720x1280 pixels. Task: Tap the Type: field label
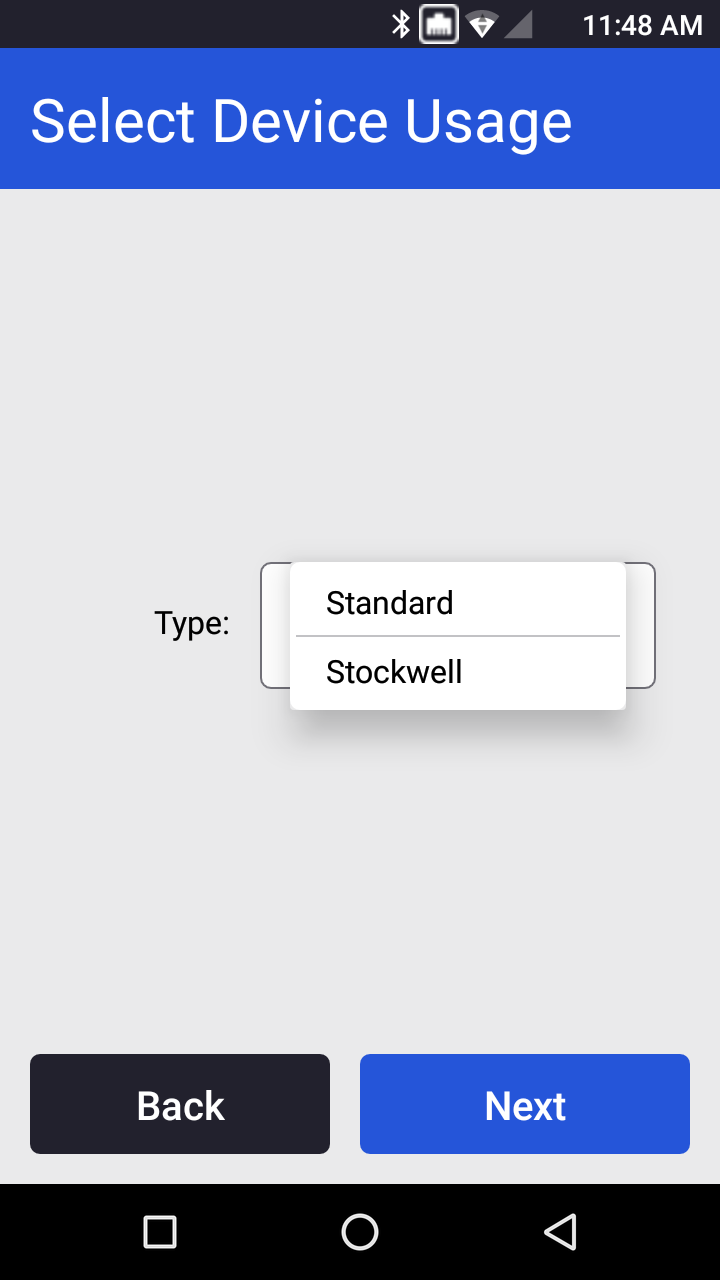[x=192, y=623]
